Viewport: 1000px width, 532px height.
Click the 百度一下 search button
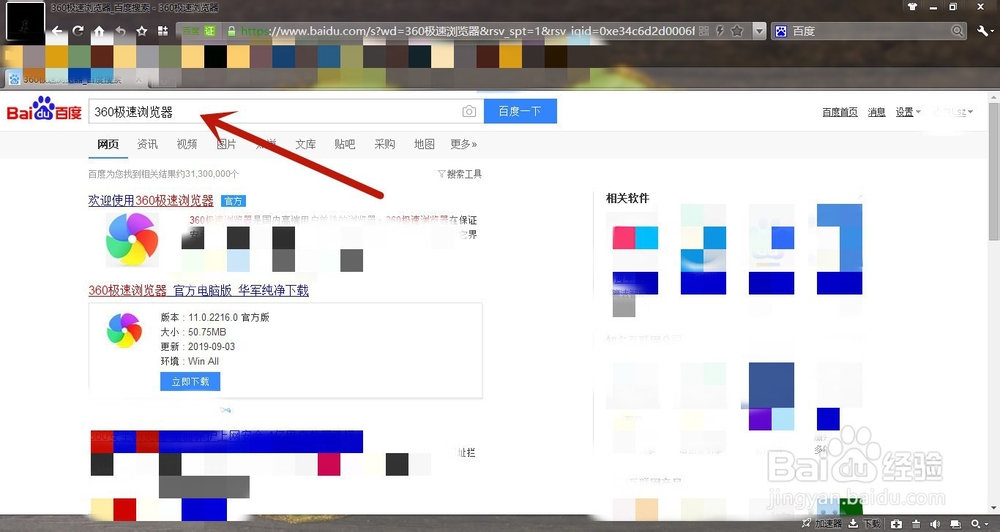point(520,111)
